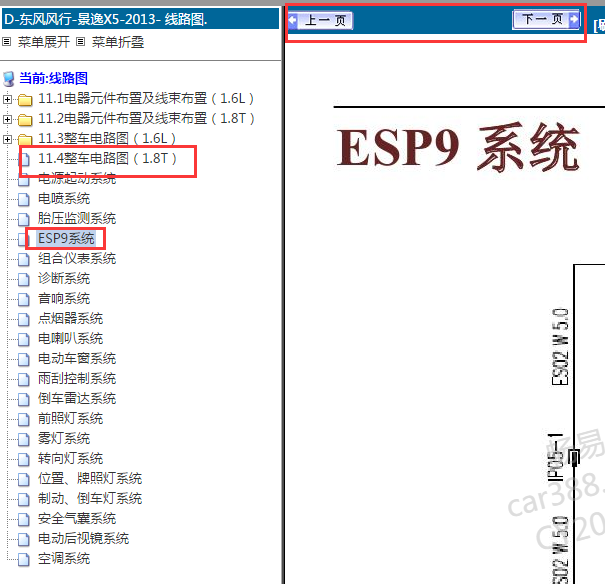Open 制动、倒车灯系统 diagram
605x584 pixels.
[90, 499]
